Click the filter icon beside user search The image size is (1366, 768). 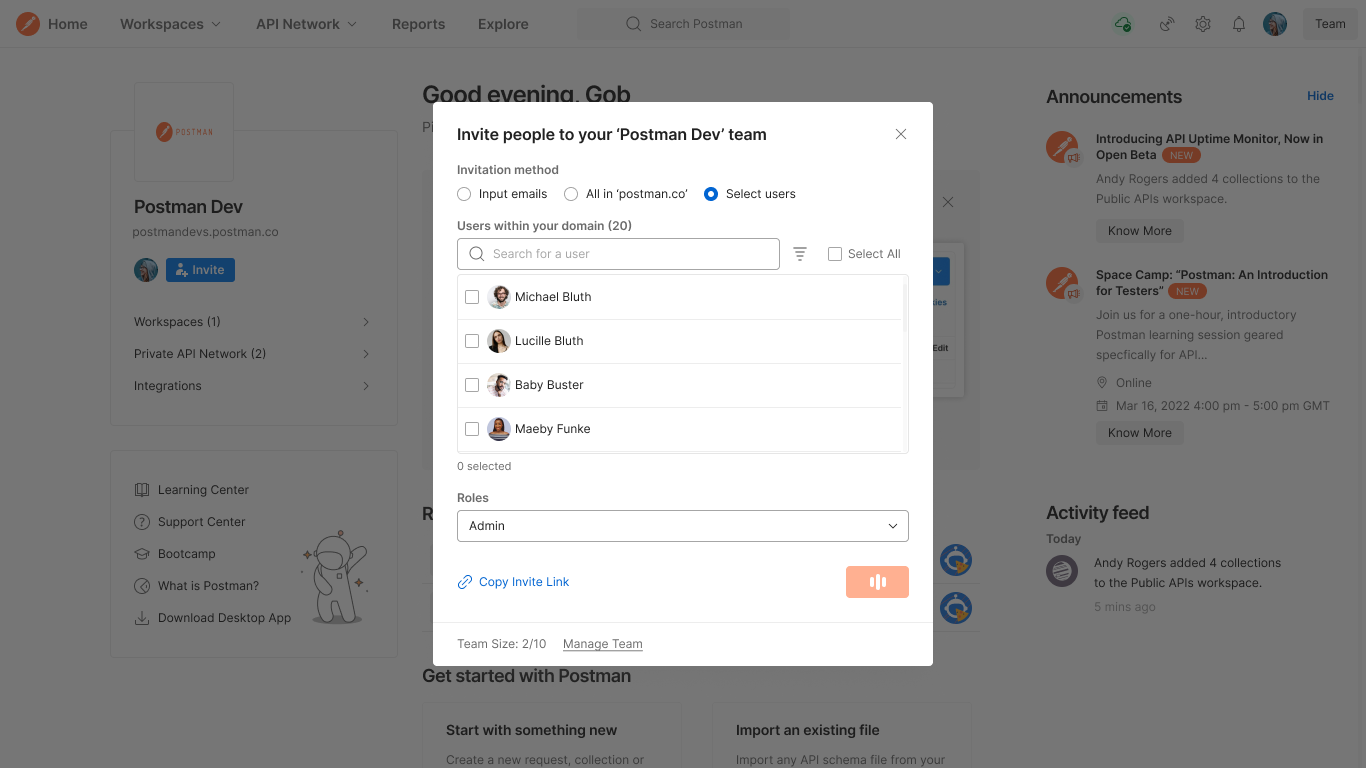[x=800, y=254]
